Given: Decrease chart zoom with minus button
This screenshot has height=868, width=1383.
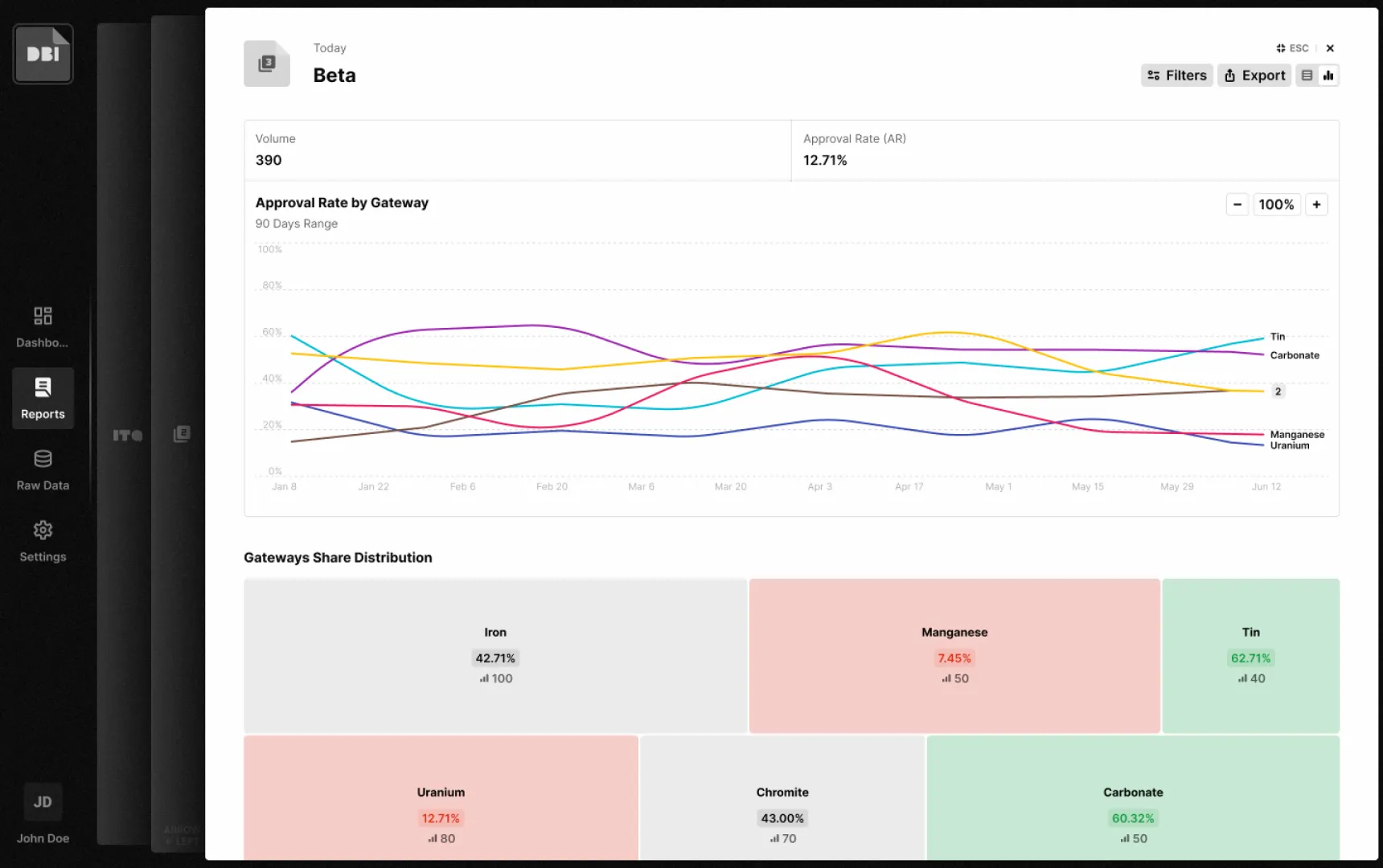Looking at the screenshot, I should pyautogui.click(x=1237, y=205).
